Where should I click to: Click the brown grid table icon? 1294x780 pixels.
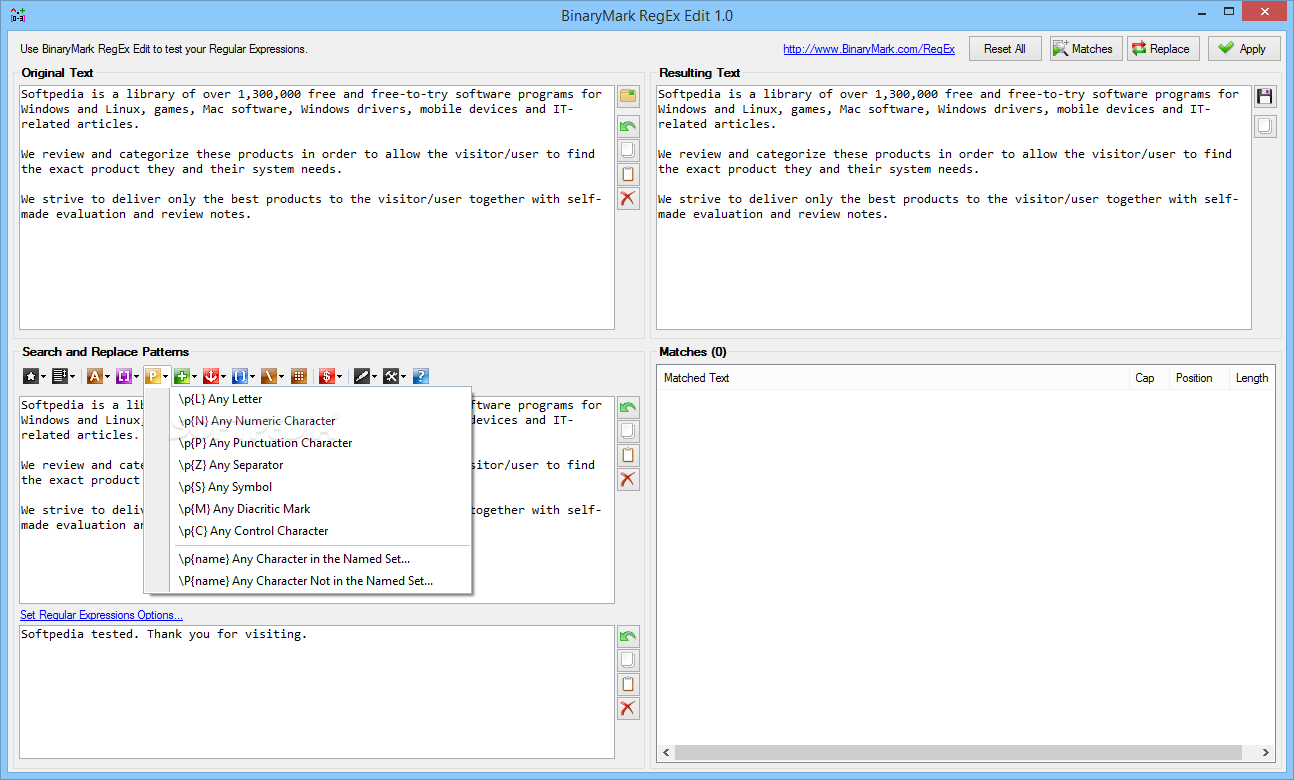point(299,376)
